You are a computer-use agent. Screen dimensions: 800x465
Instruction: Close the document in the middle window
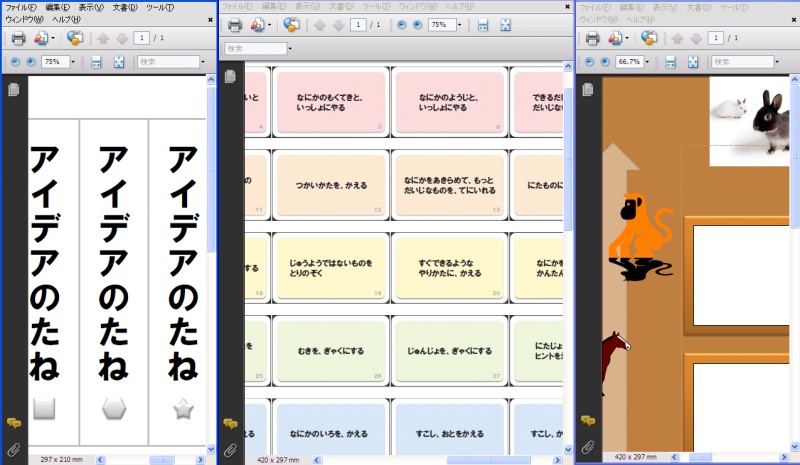(567, 7)
